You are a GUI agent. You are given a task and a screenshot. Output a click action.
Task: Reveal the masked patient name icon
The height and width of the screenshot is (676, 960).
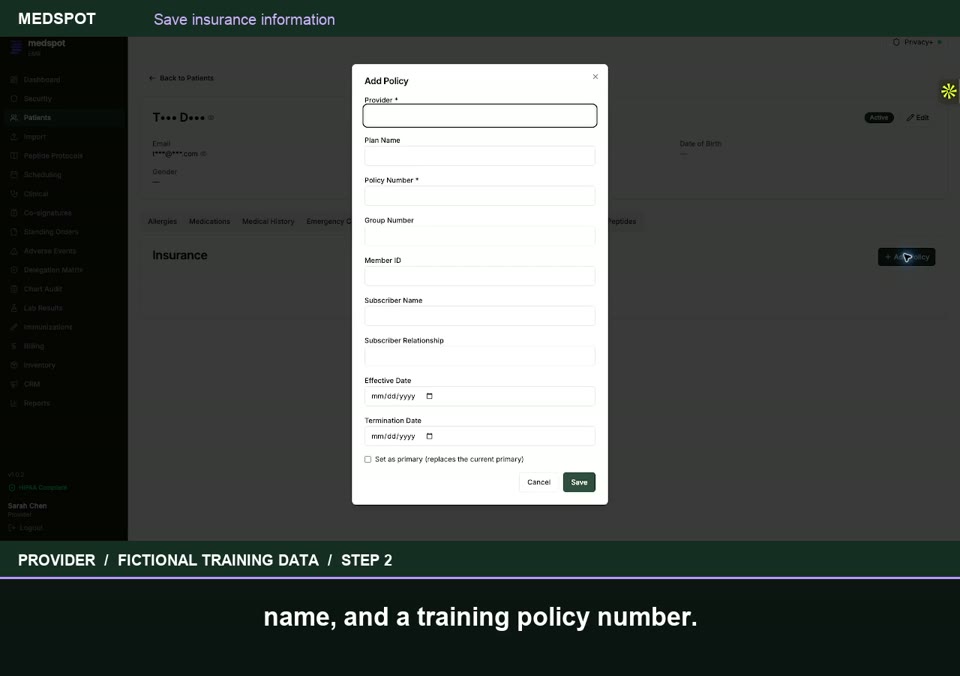(211, 118)
